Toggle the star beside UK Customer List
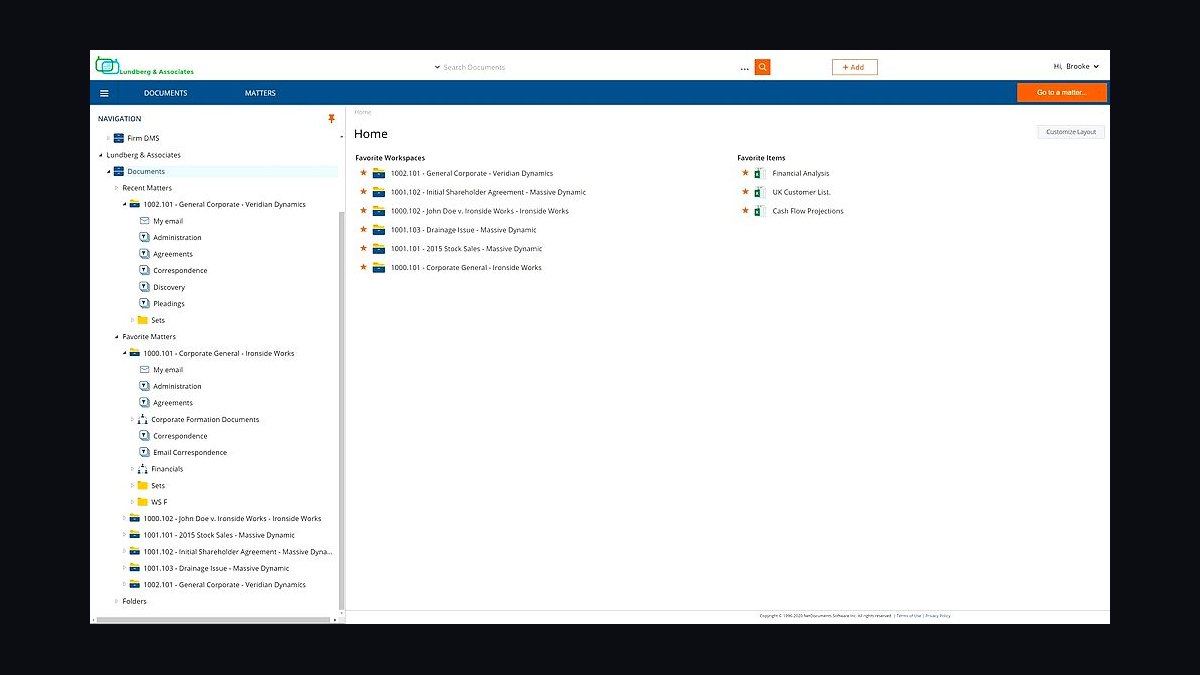This screenshot has width=1200, height=675. pos(745,192)
